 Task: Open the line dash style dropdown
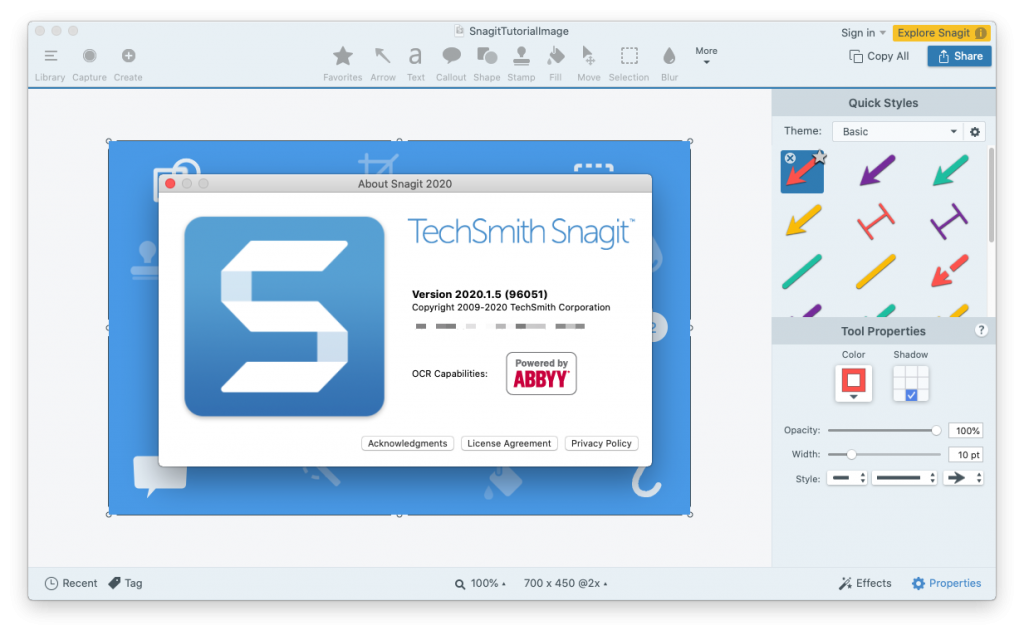tap(905, 478)
